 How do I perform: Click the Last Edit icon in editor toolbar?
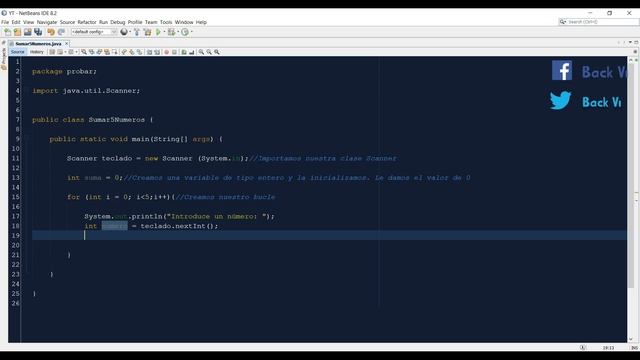(52, 52)
